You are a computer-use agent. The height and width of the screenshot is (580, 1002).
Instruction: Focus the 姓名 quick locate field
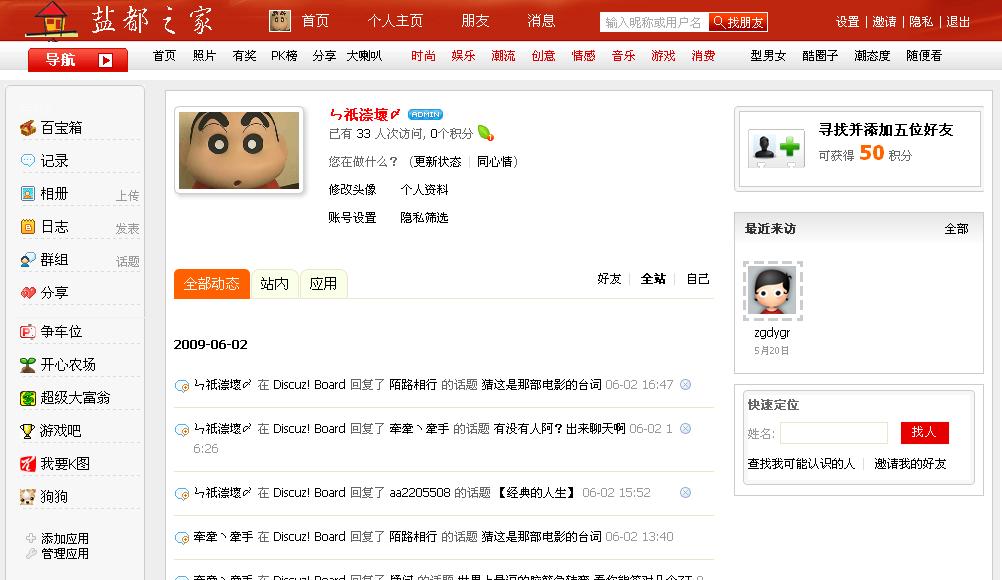[x=834, y=433]
